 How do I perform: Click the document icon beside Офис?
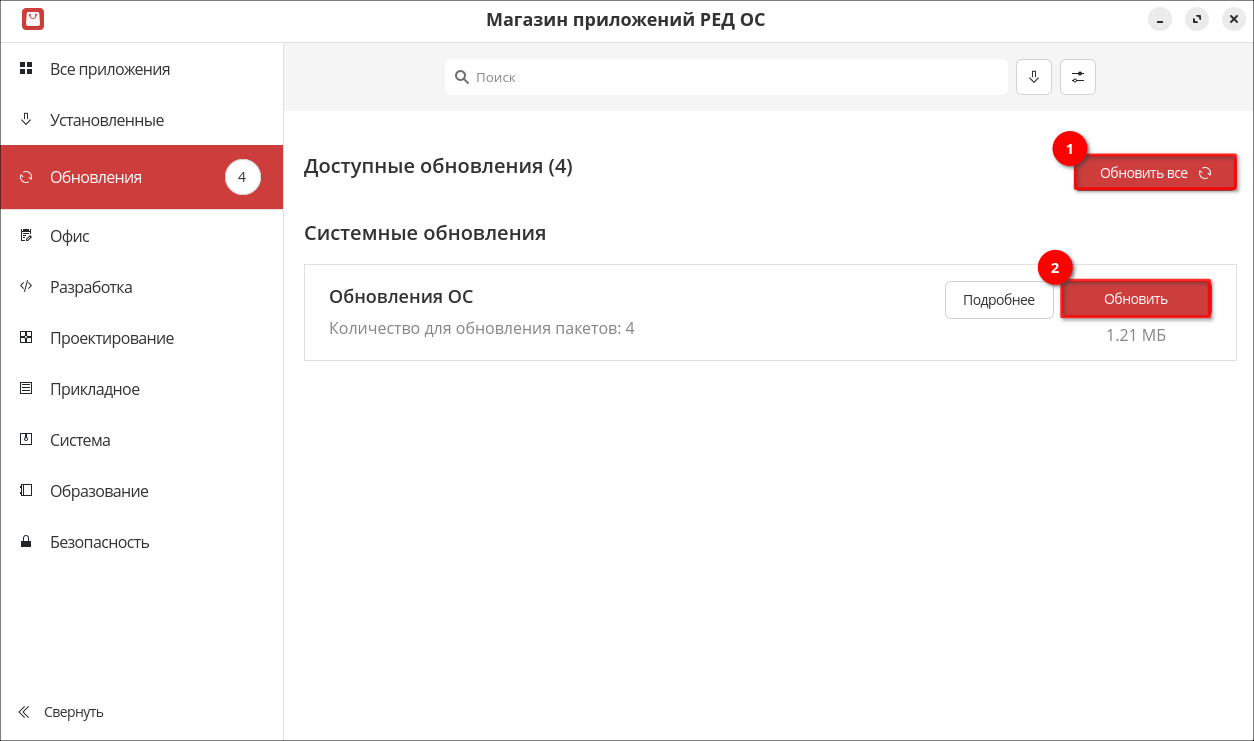coord(27,236)
